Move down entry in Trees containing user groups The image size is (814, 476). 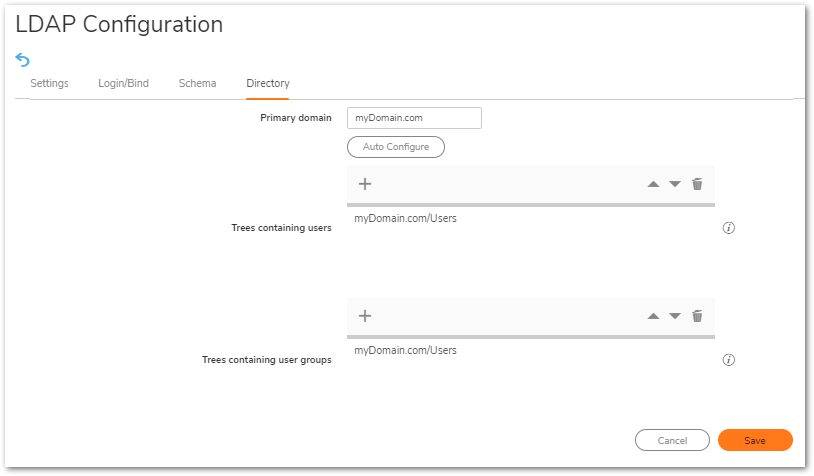(675, 316)
